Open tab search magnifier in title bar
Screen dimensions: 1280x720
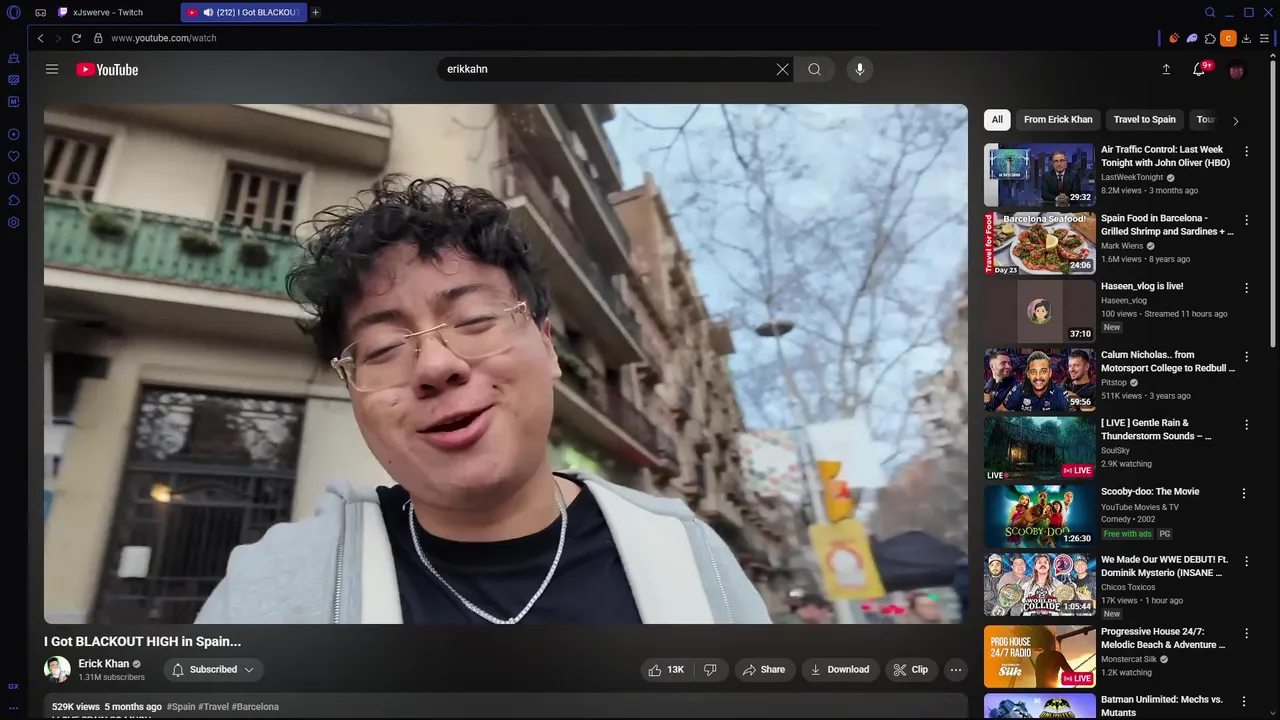1210,12
